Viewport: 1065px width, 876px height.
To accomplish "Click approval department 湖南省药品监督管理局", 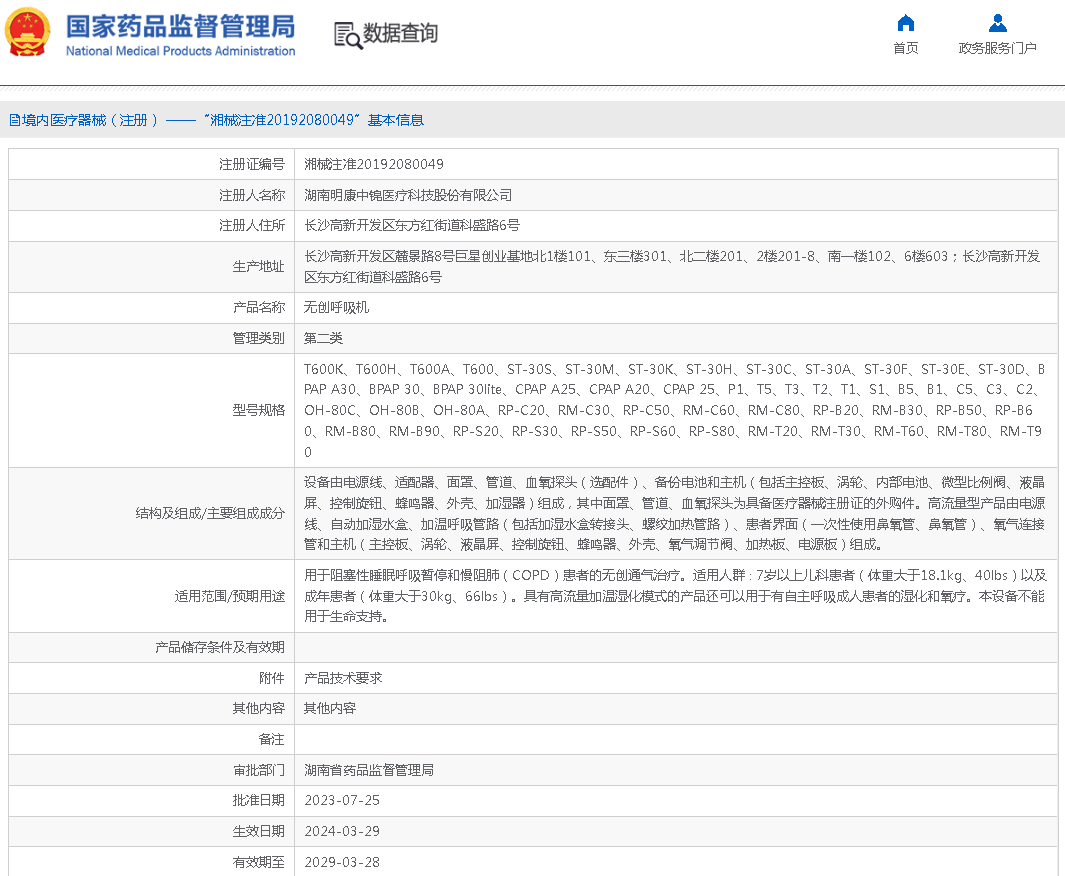I will (x=368, y=770).
